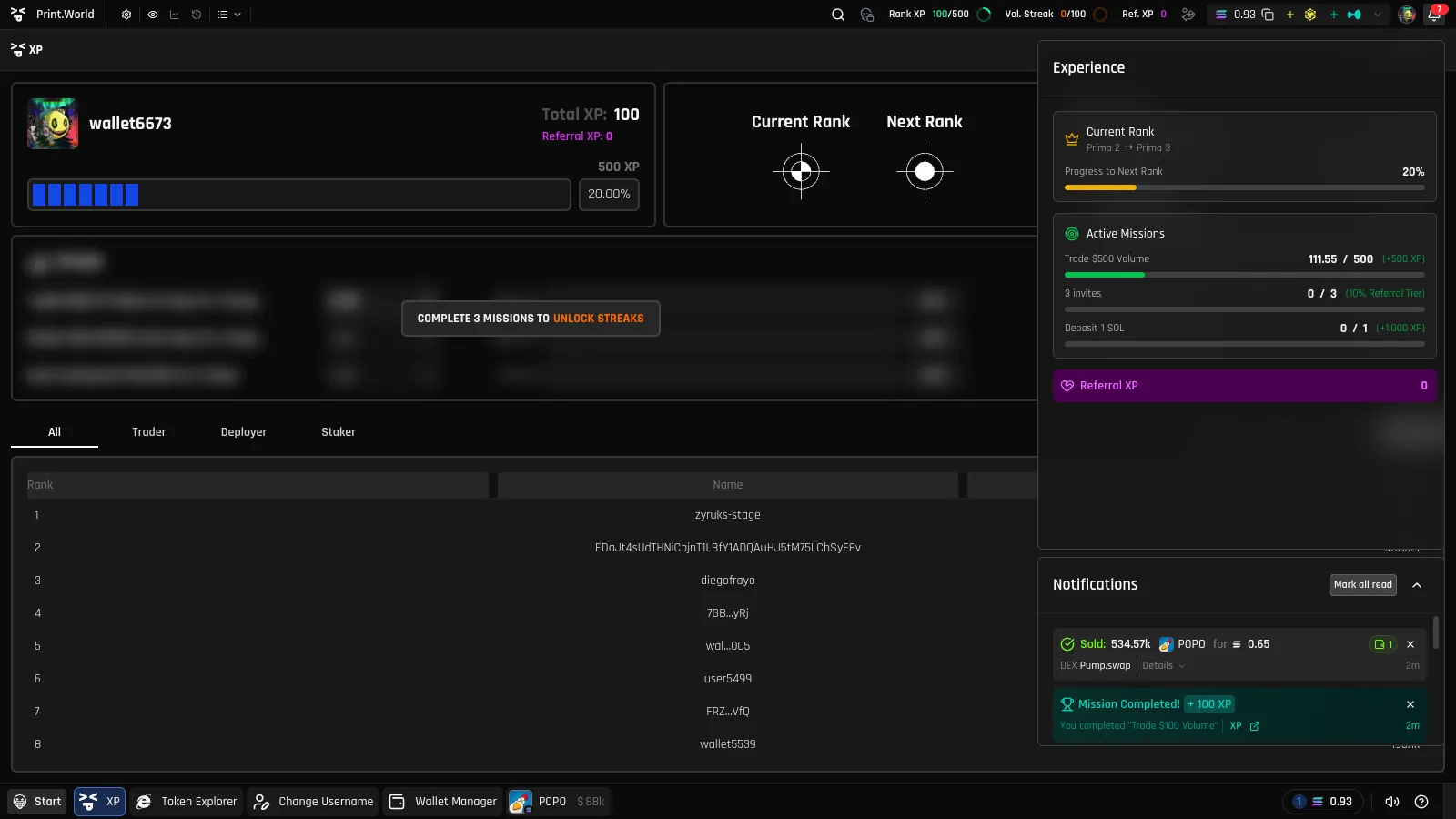This screenshot has width=1456, height=819.
Task: Click the crown icon beside Current Rank
Action: click(x=1072, y=139)
